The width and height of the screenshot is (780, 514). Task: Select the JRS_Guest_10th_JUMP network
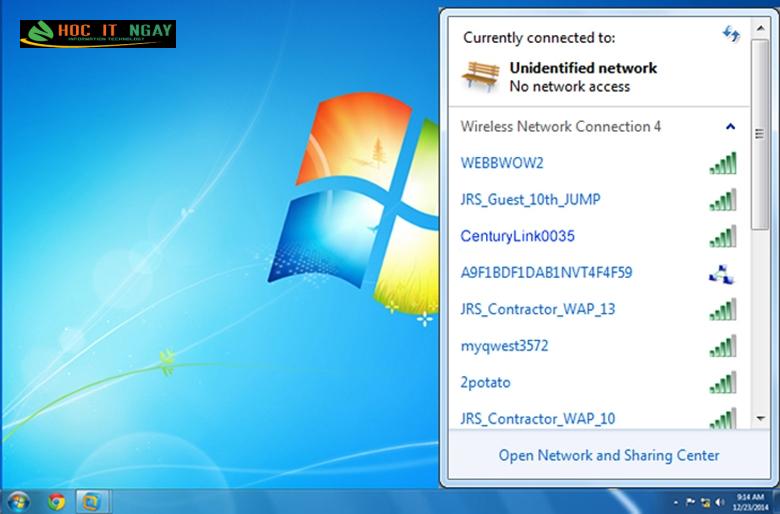pyautogui.click(x=599, y=200)
